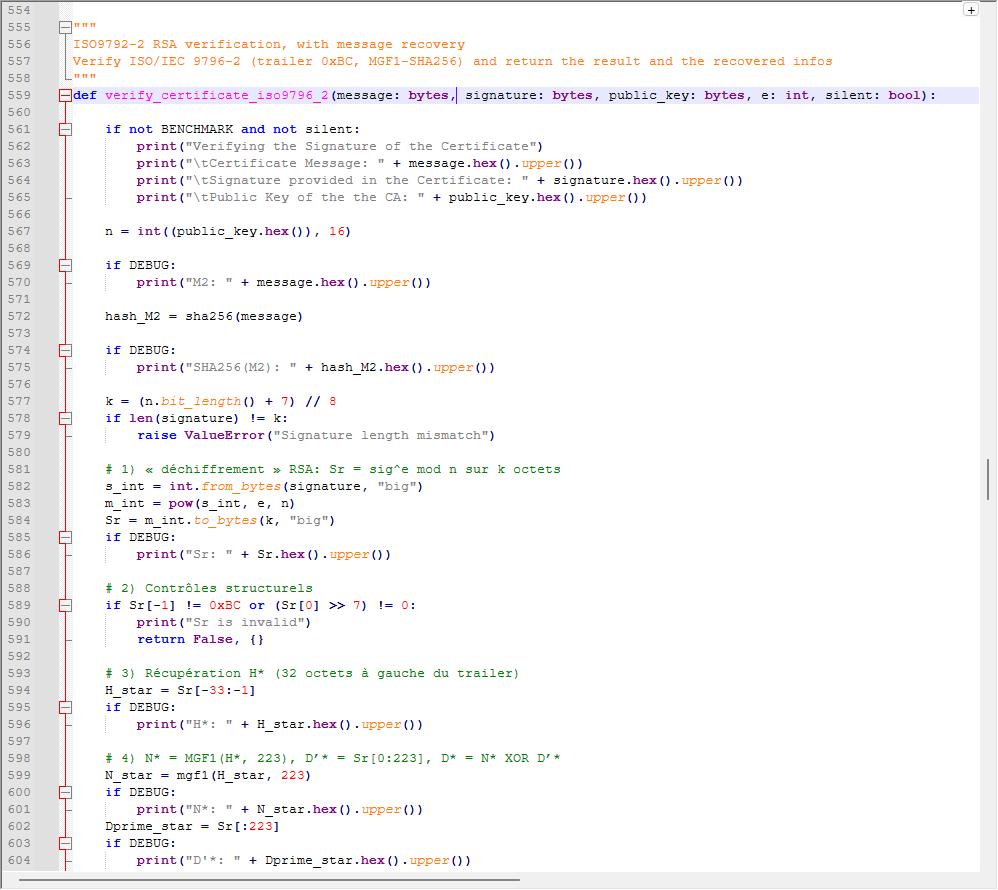
Task: Collapse the Sr validity check fold at line 589
Action: coord(65,605)
